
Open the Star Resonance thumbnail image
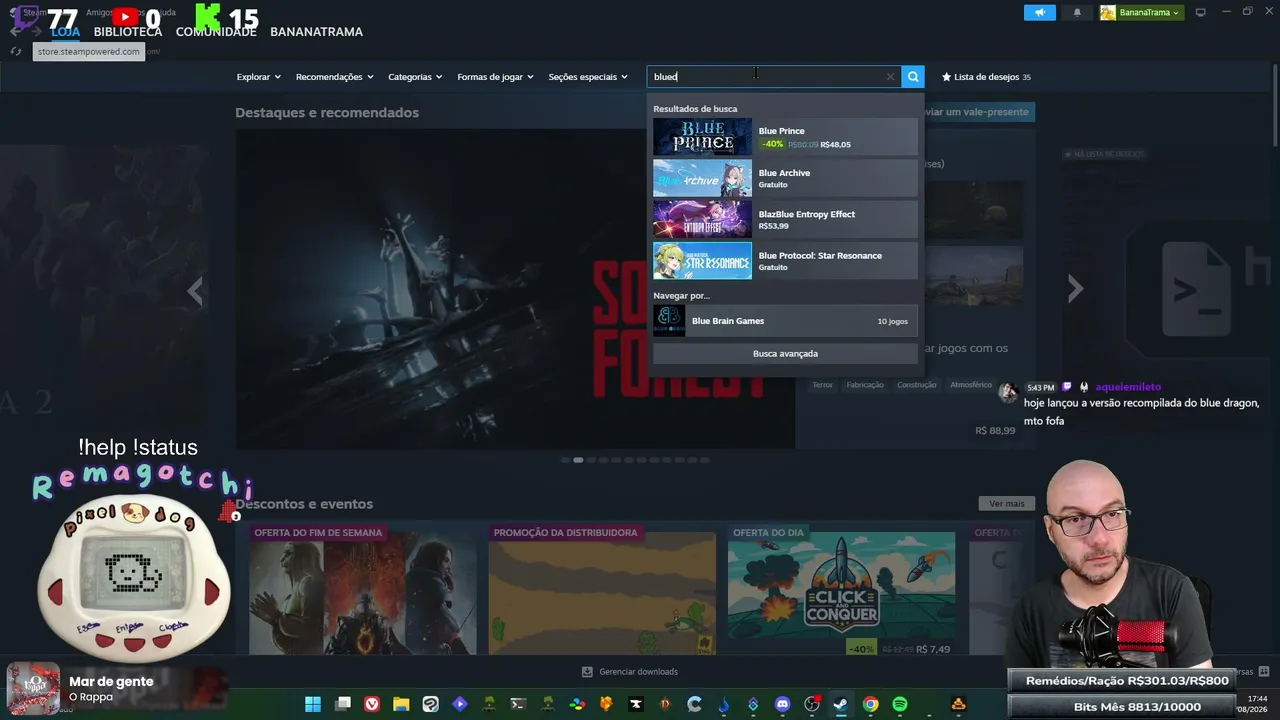[x=702, y=261]
